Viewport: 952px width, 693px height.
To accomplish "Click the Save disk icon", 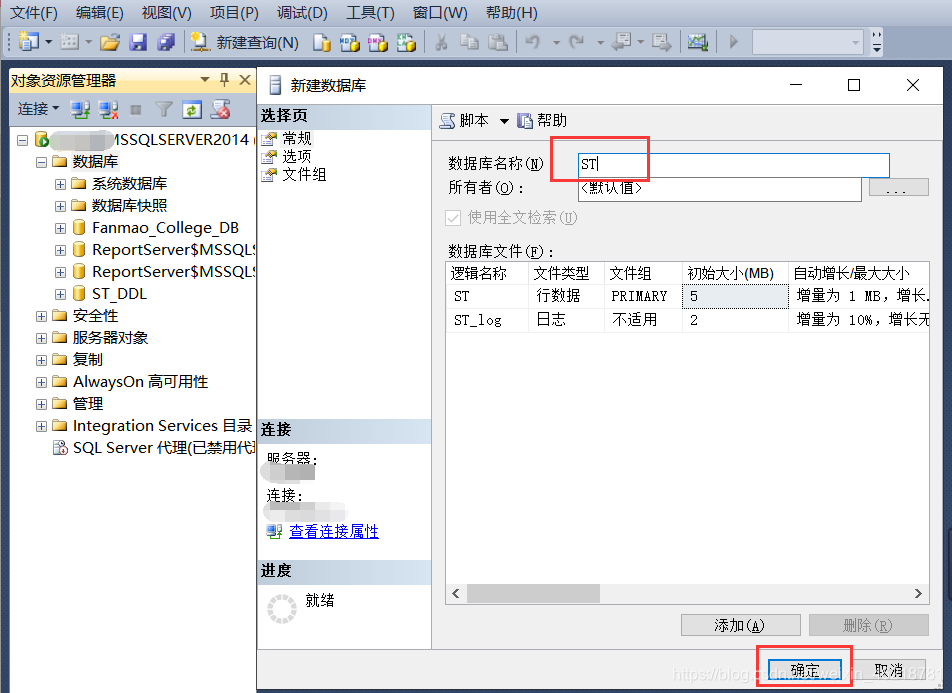I will tap(138, 42).
